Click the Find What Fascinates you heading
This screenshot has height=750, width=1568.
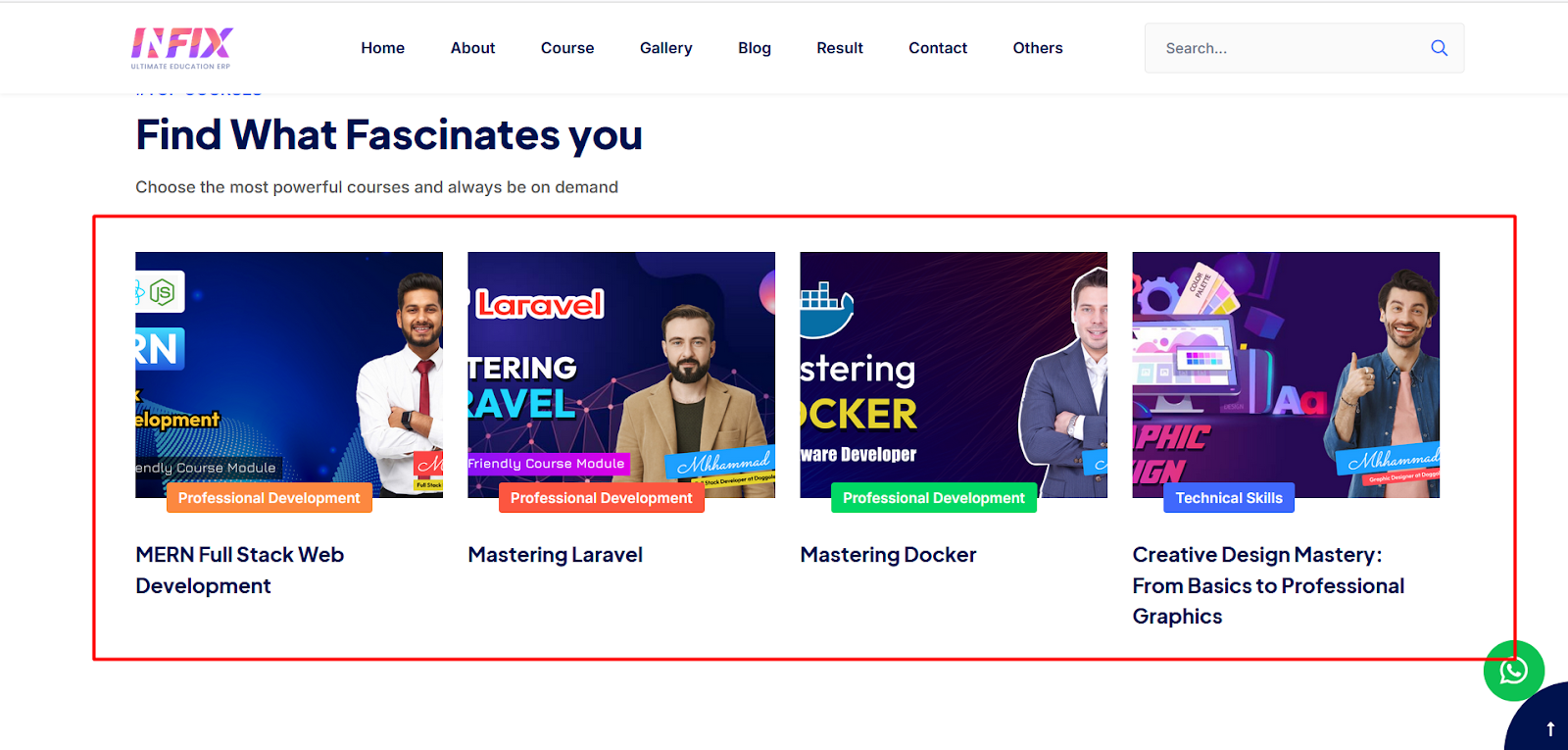389,135
